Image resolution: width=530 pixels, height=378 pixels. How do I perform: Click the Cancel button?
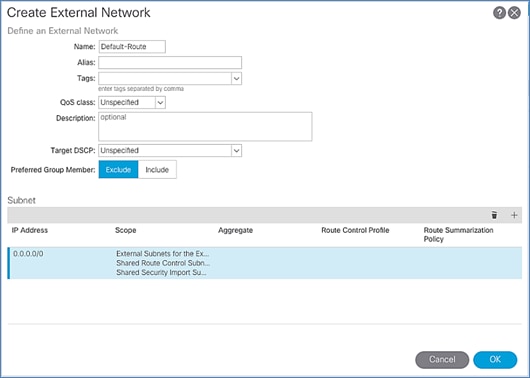[442, 359]
